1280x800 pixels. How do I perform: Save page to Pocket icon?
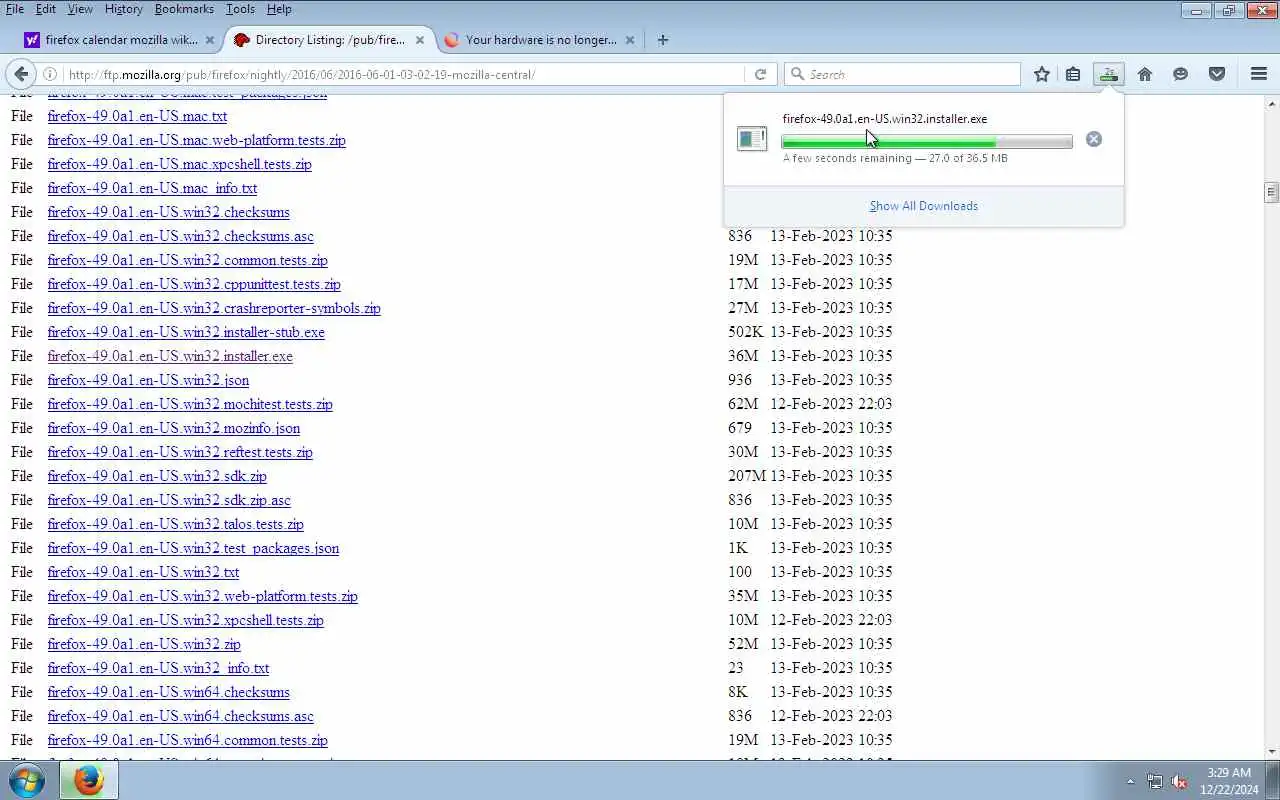click(x=1217, y=74)
